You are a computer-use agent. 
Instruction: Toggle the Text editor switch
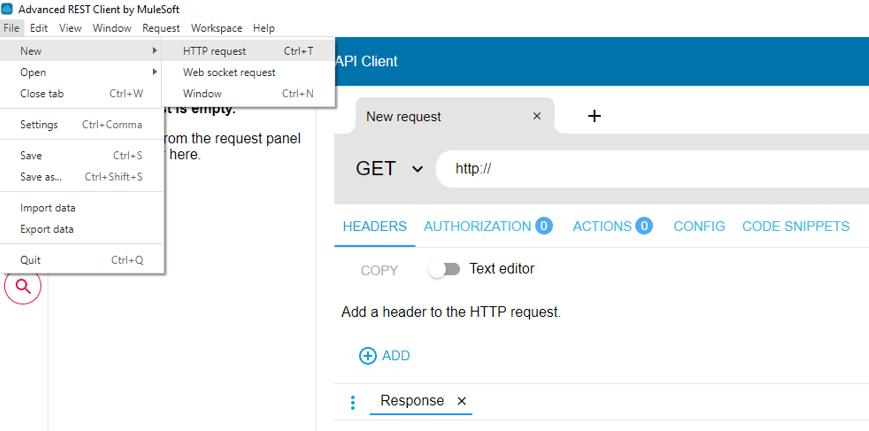coord(444,269)
